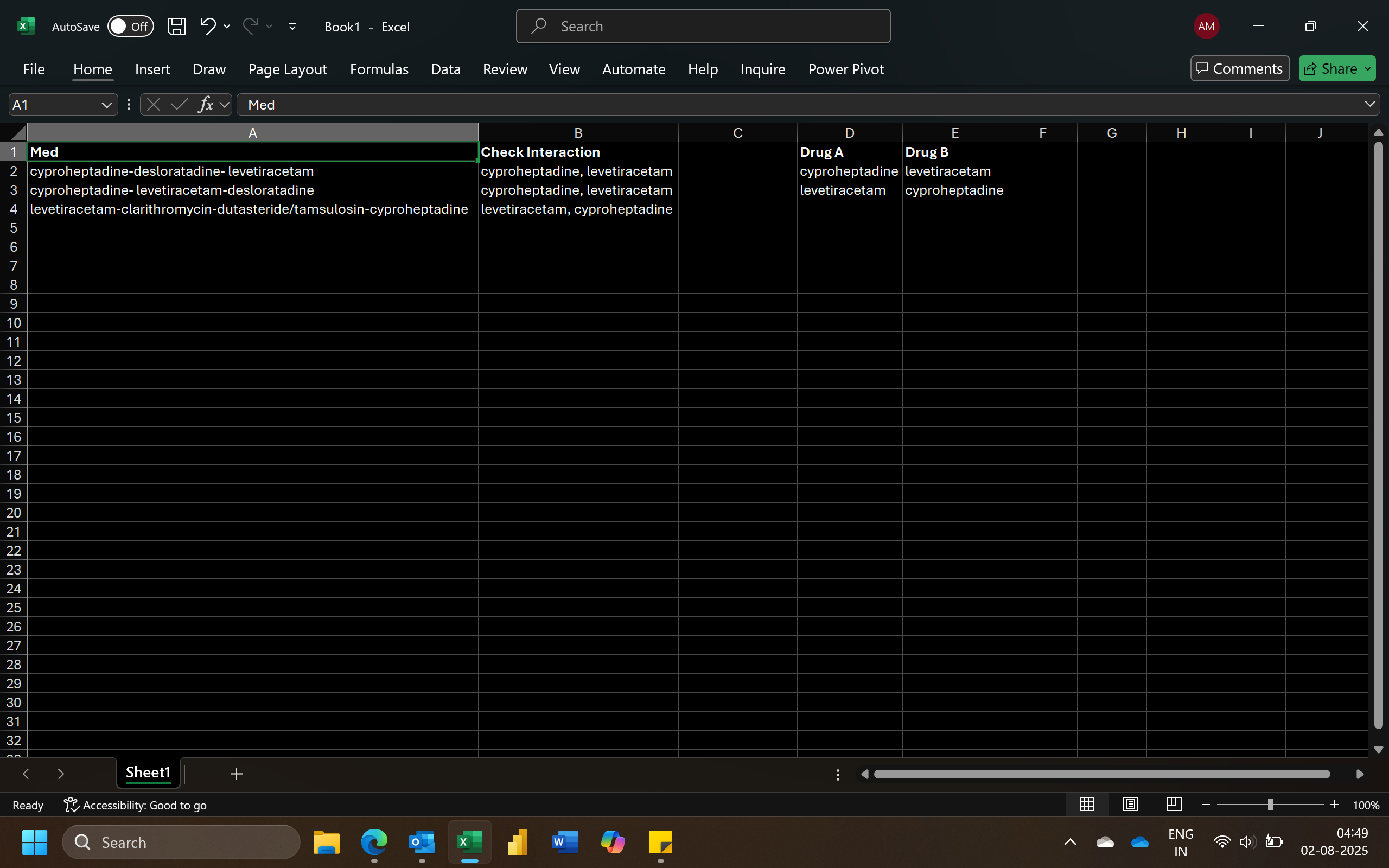Click Cancel X in formula bar
The height and width of the screenshot is (868, 1389).
tap(153, 105)
